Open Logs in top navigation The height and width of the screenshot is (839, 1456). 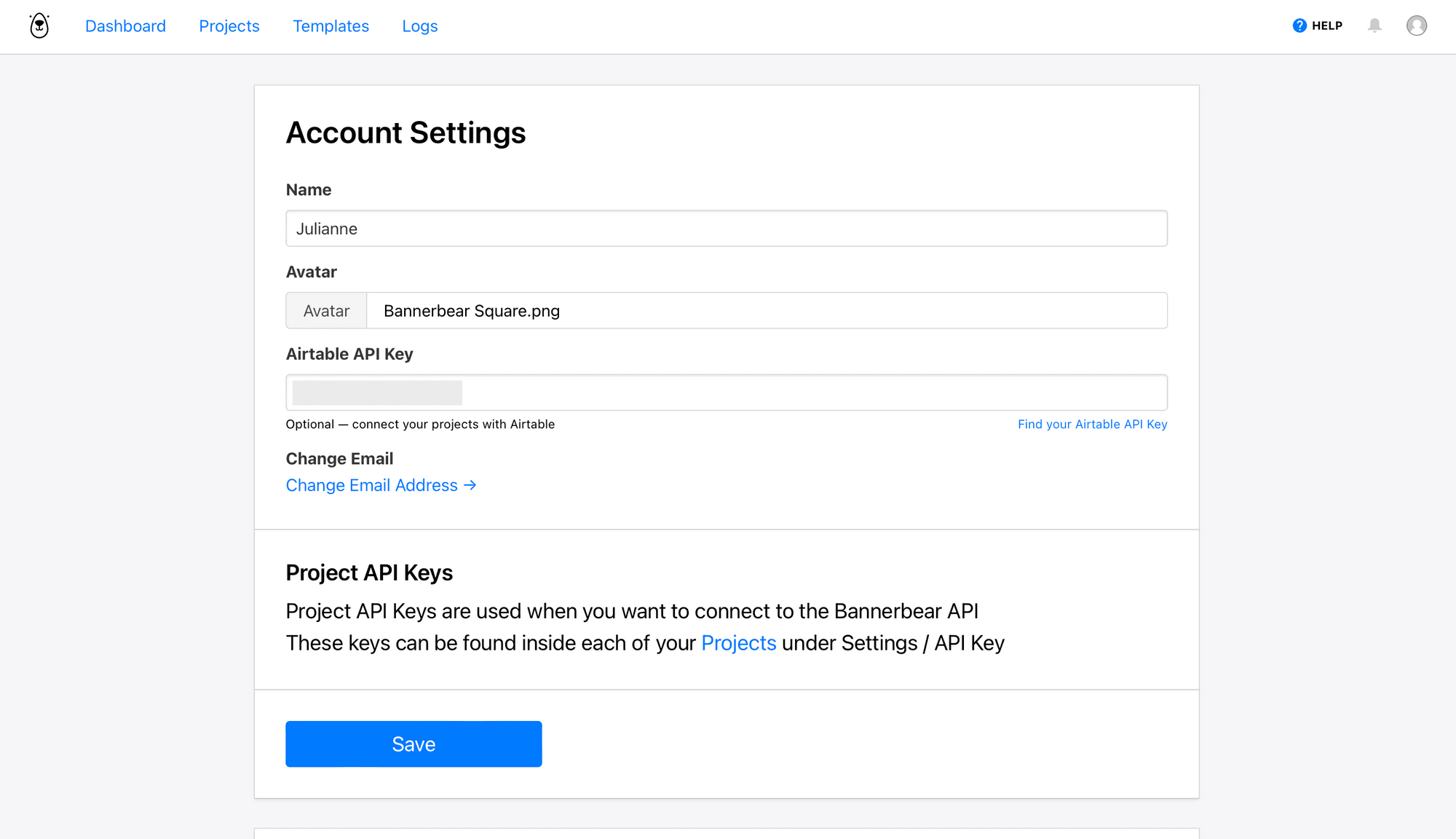tap(420, 26)
